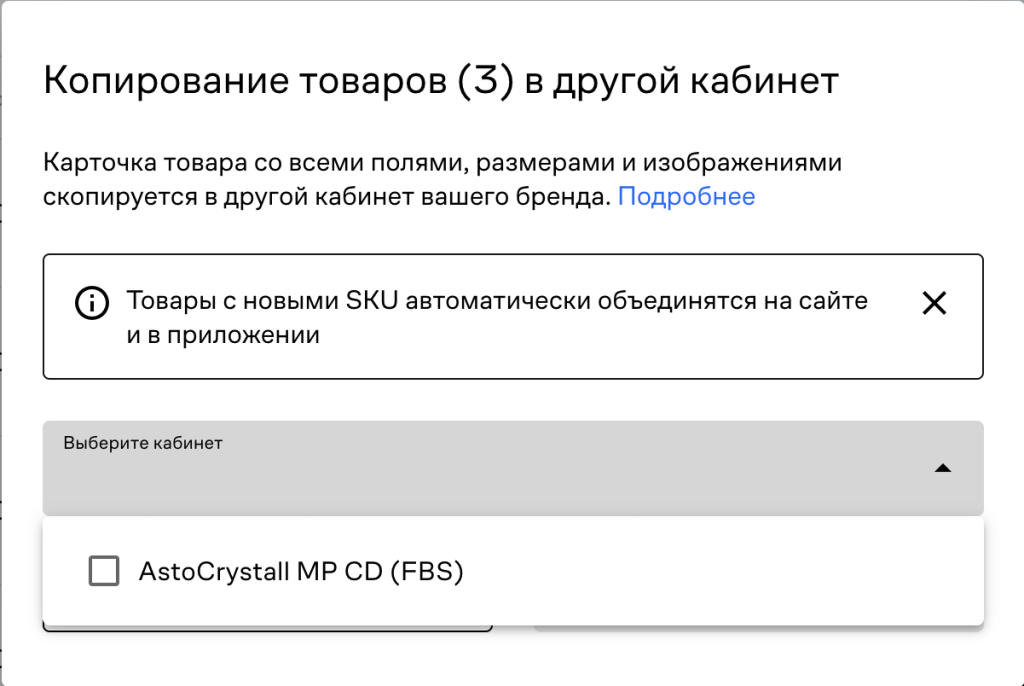Viewport: 1024px width, 686px height.
Task: Click the gray button behind the dropdown list
Action: coord(758,629)
